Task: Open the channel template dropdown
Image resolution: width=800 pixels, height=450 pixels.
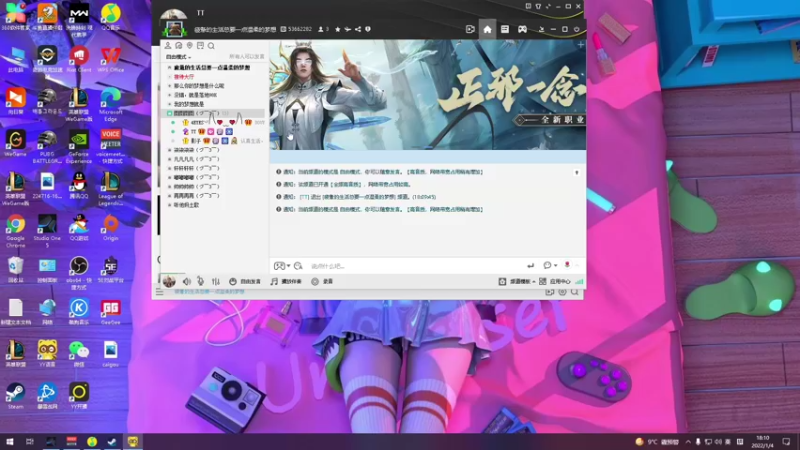Action: point(517,282)
